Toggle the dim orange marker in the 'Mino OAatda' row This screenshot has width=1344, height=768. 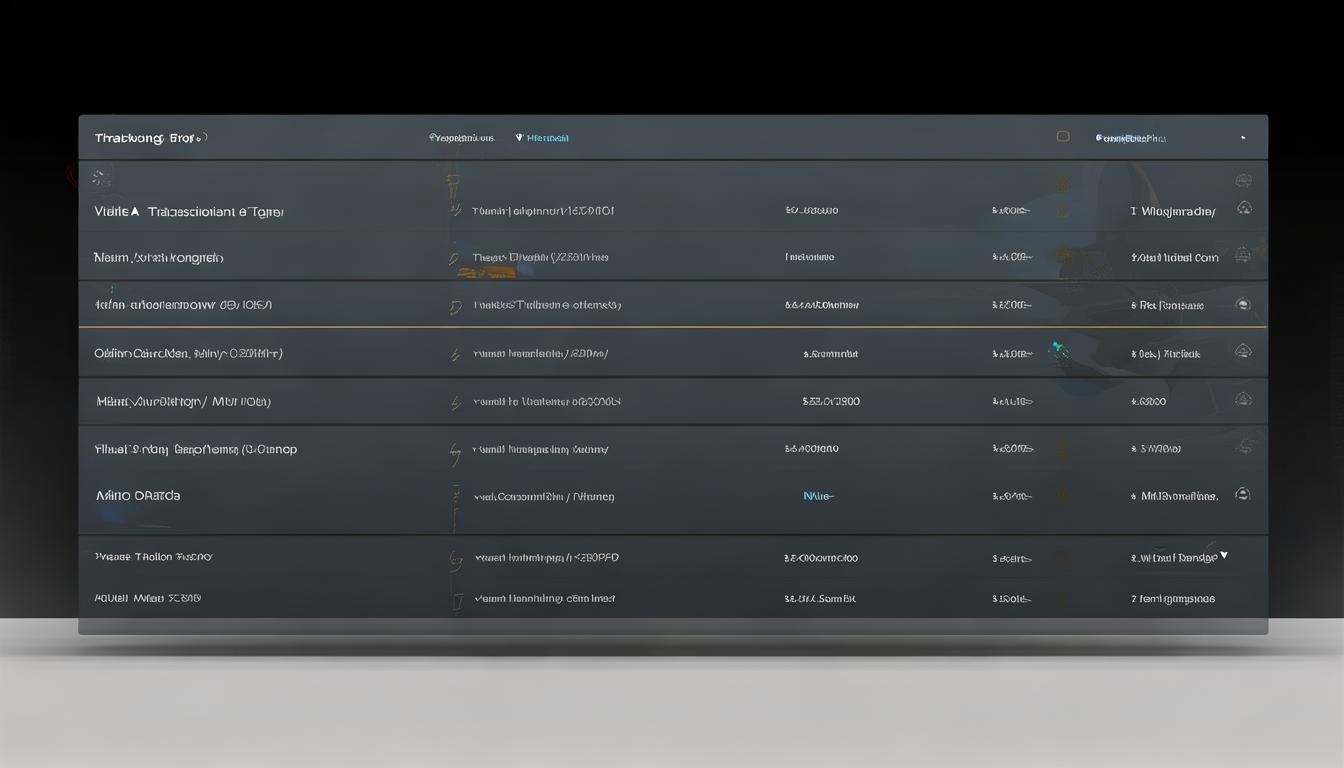[x=1063, y=495]
